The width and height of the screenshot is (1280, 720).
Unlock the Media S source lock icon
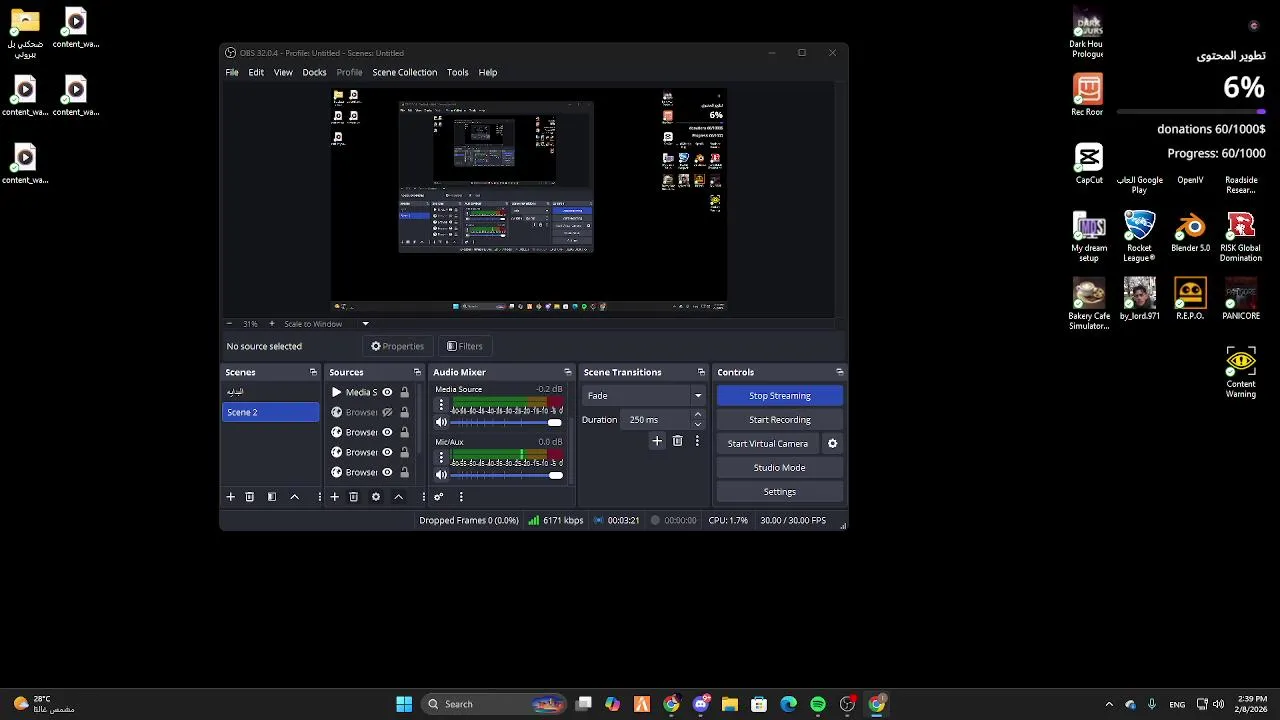(404, 392)
